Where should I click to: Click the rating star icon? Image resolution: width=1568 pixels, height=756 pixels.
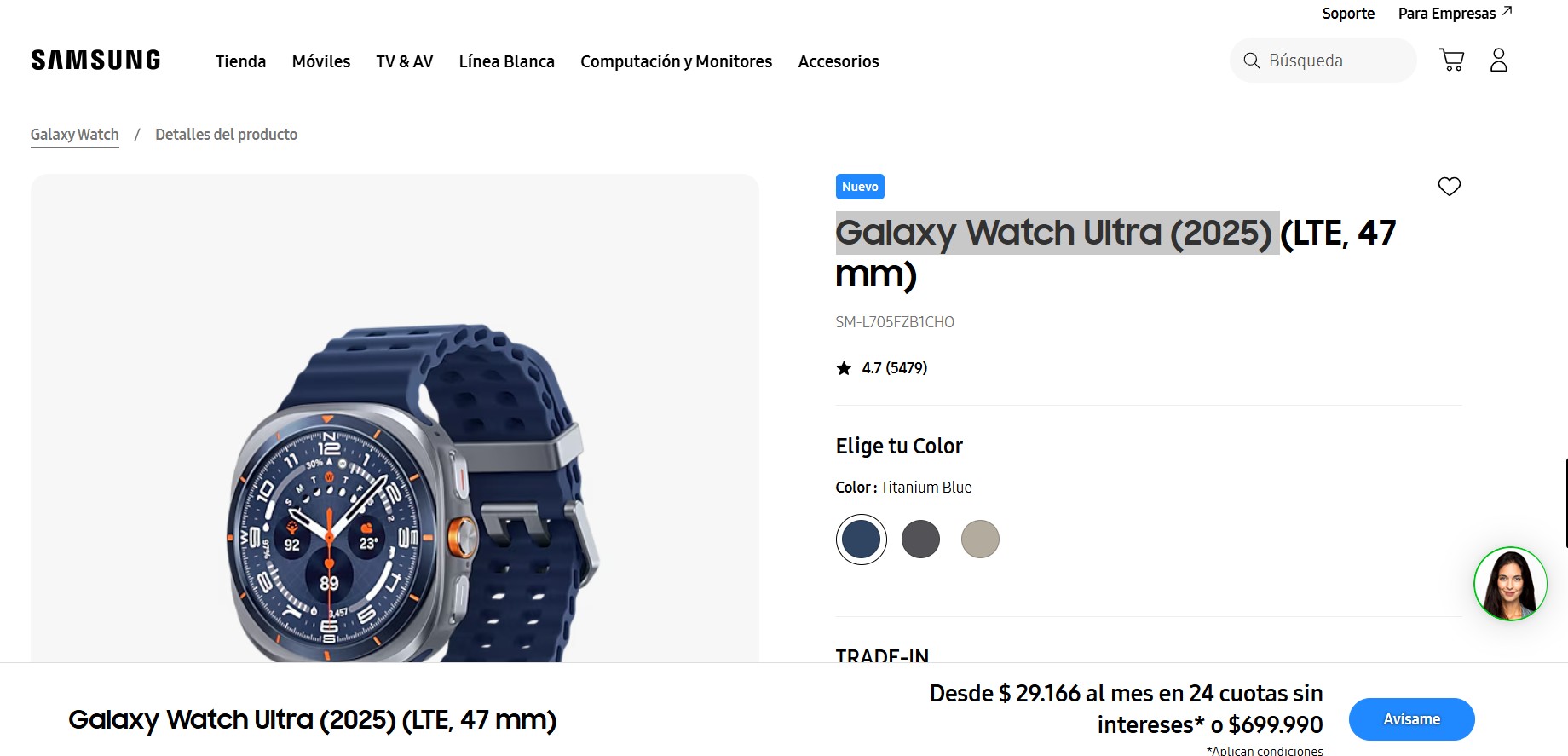click(844, 368)
